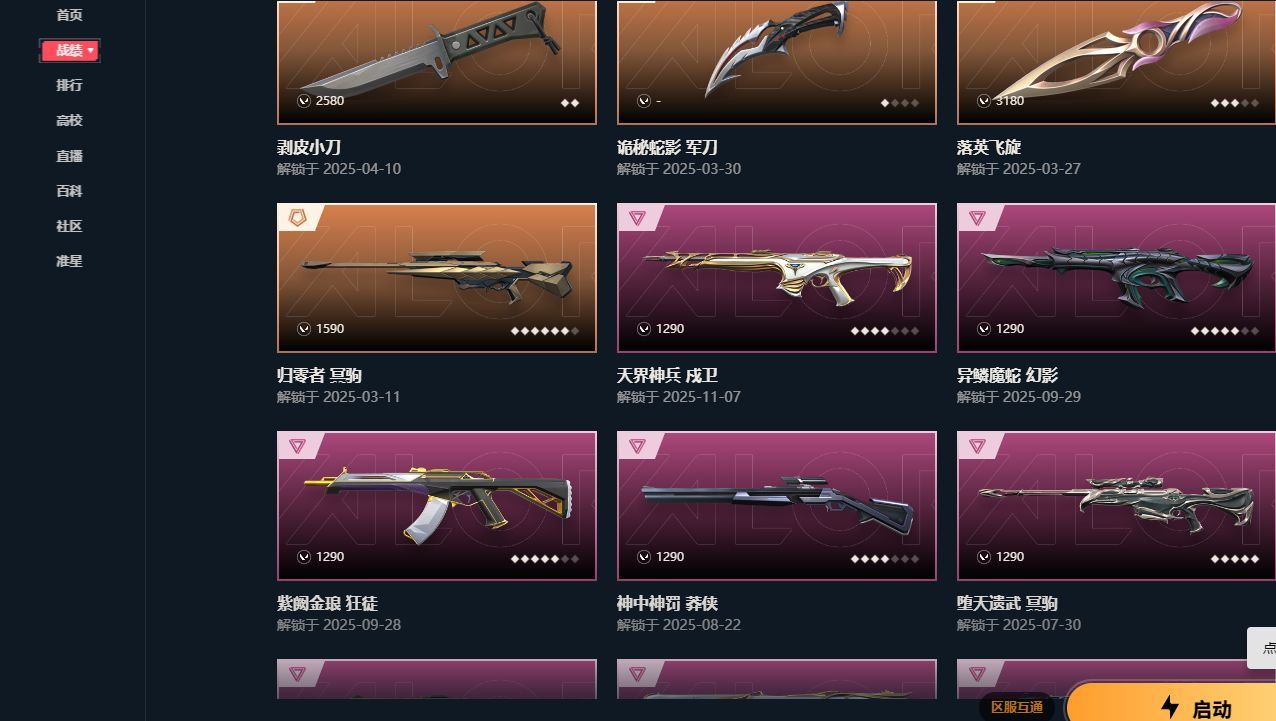Click the lightning bolt icon on 启动 button

pyautogui.click(x=1170, y=707)
